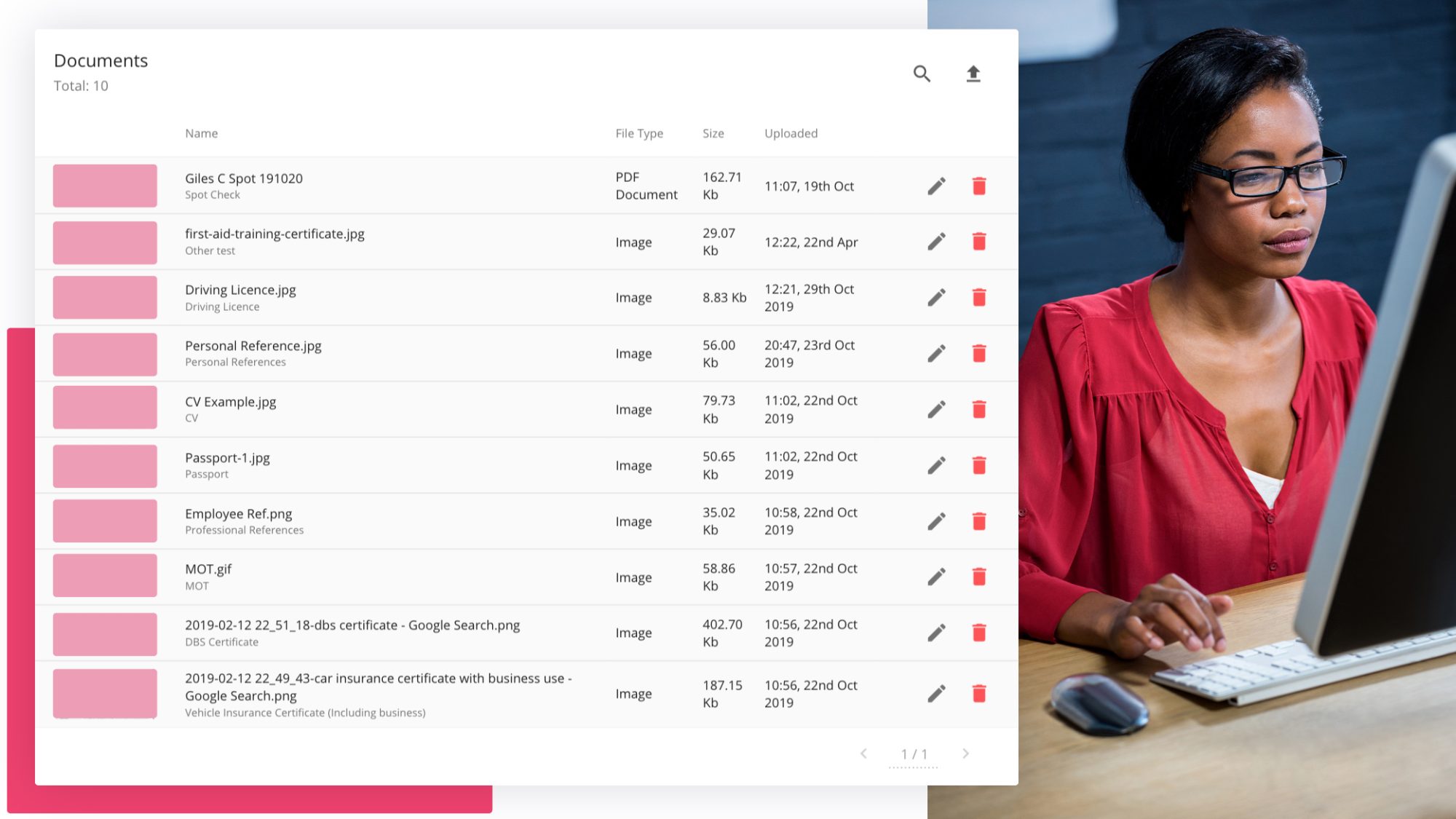Edit the Giles C Spot 191020 document
Viewport: 1456px width, 819px height.
pos(937,186)
